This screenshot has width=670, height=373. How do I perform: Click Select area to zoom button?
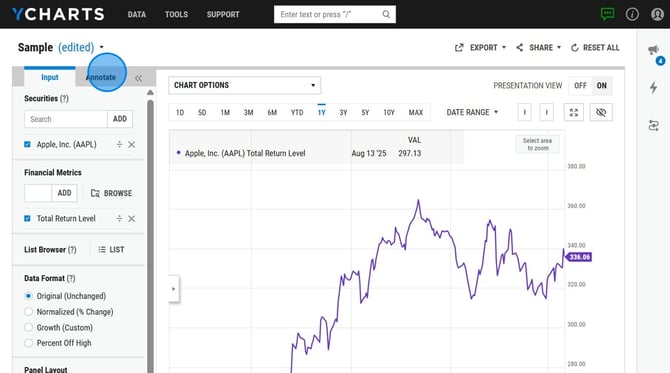point(537,144)
